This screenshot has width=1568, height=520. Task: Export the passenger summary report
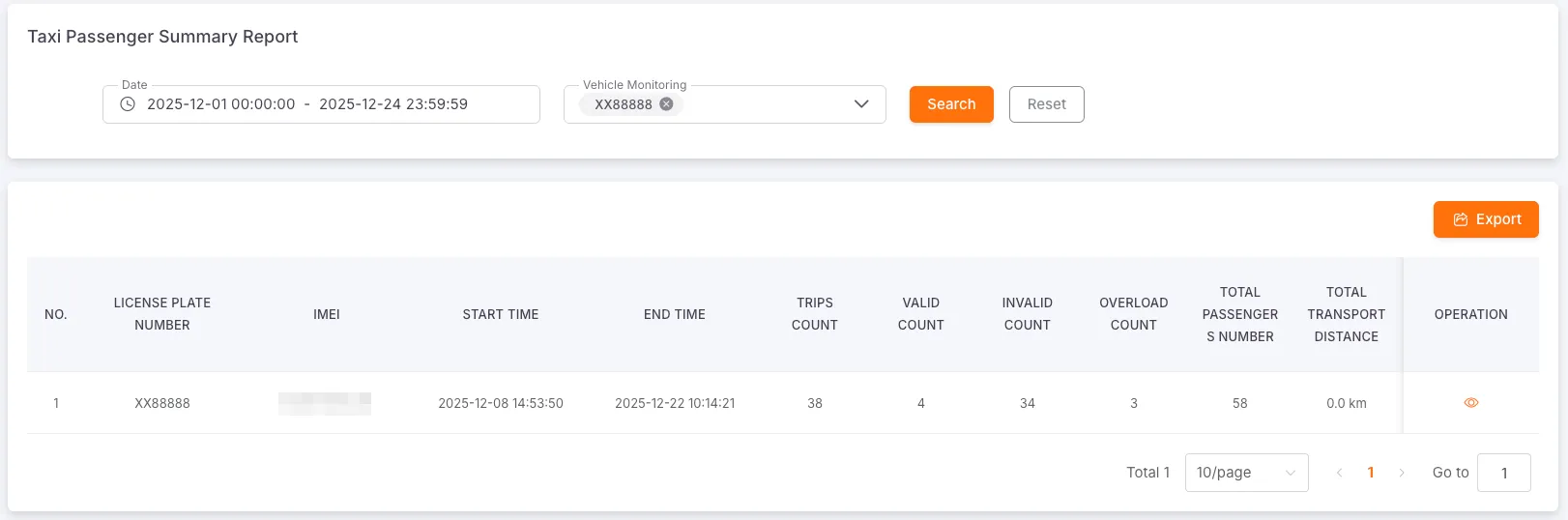pyautogui.click(x=1486, y=219)
